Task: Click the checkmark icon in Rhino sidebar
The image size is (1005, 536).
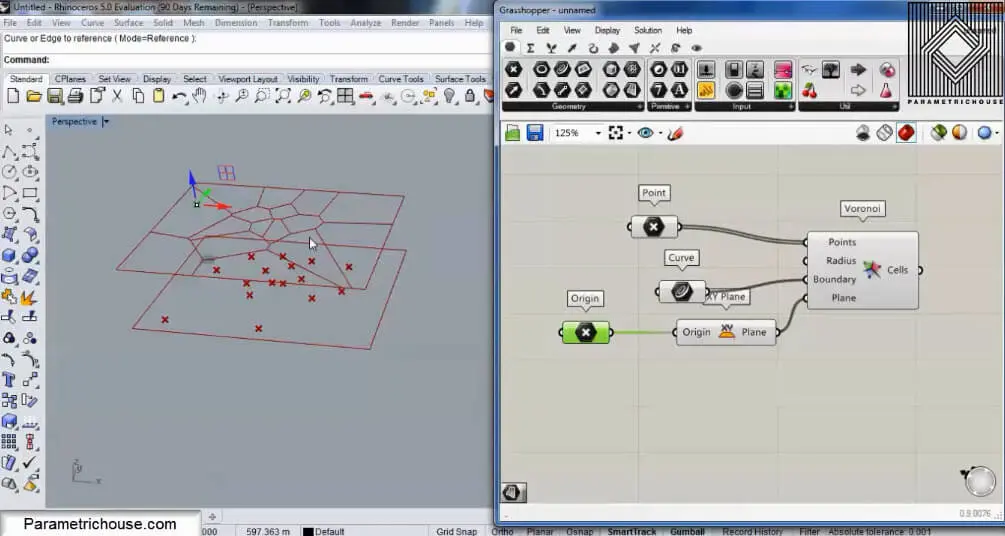Action: 30,462
